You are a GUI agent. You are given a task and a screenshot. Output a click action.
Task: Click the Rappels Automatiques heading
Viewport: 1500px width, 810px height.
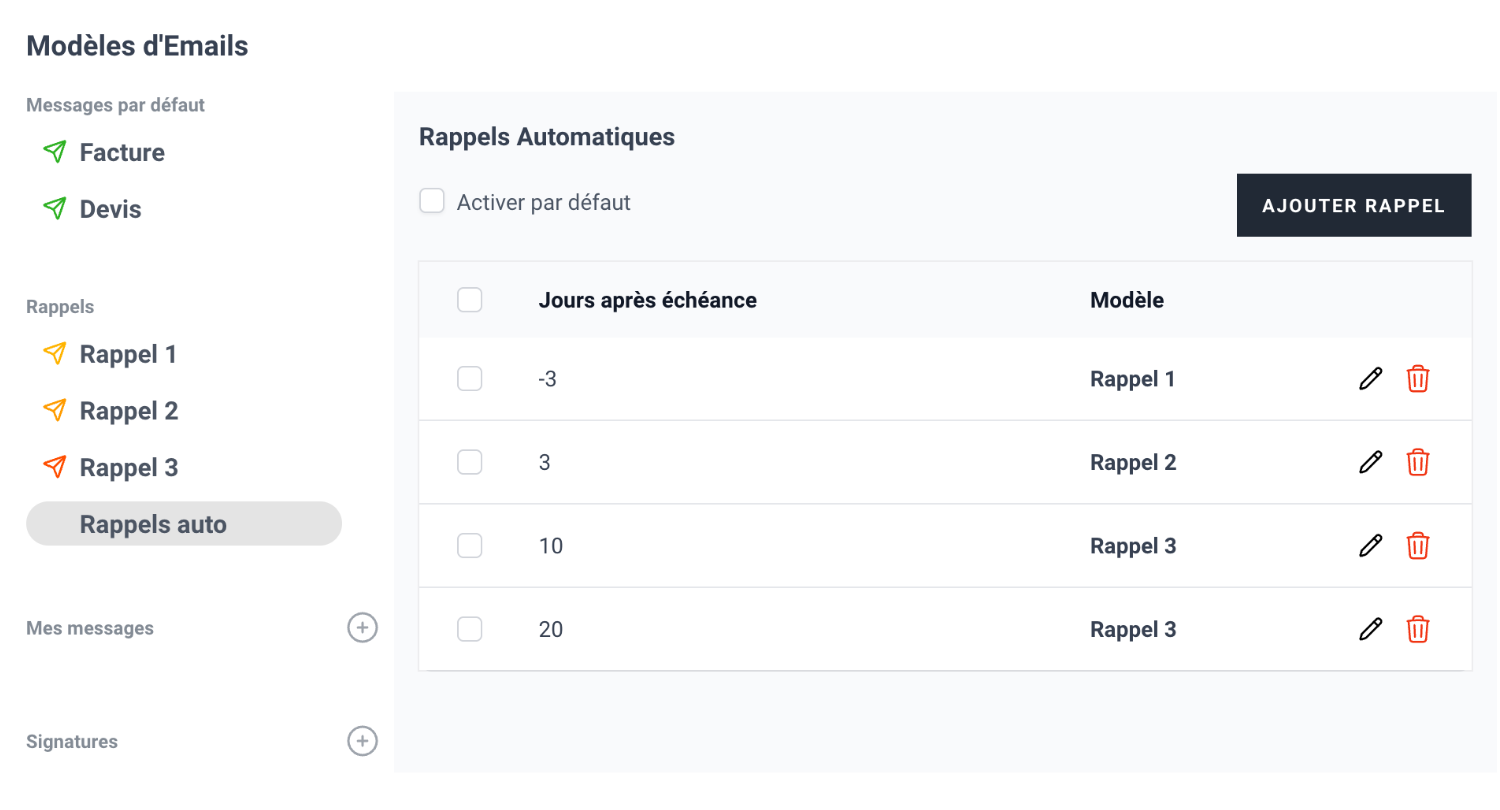547,137
